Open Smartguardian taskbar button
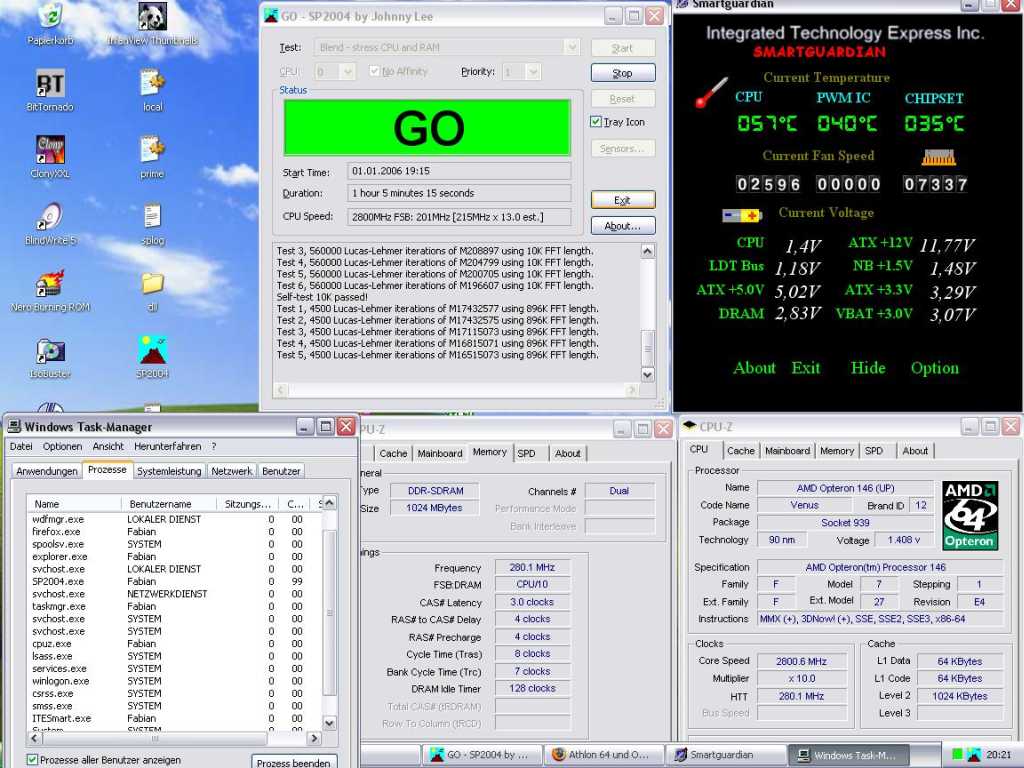 [726, 754]
